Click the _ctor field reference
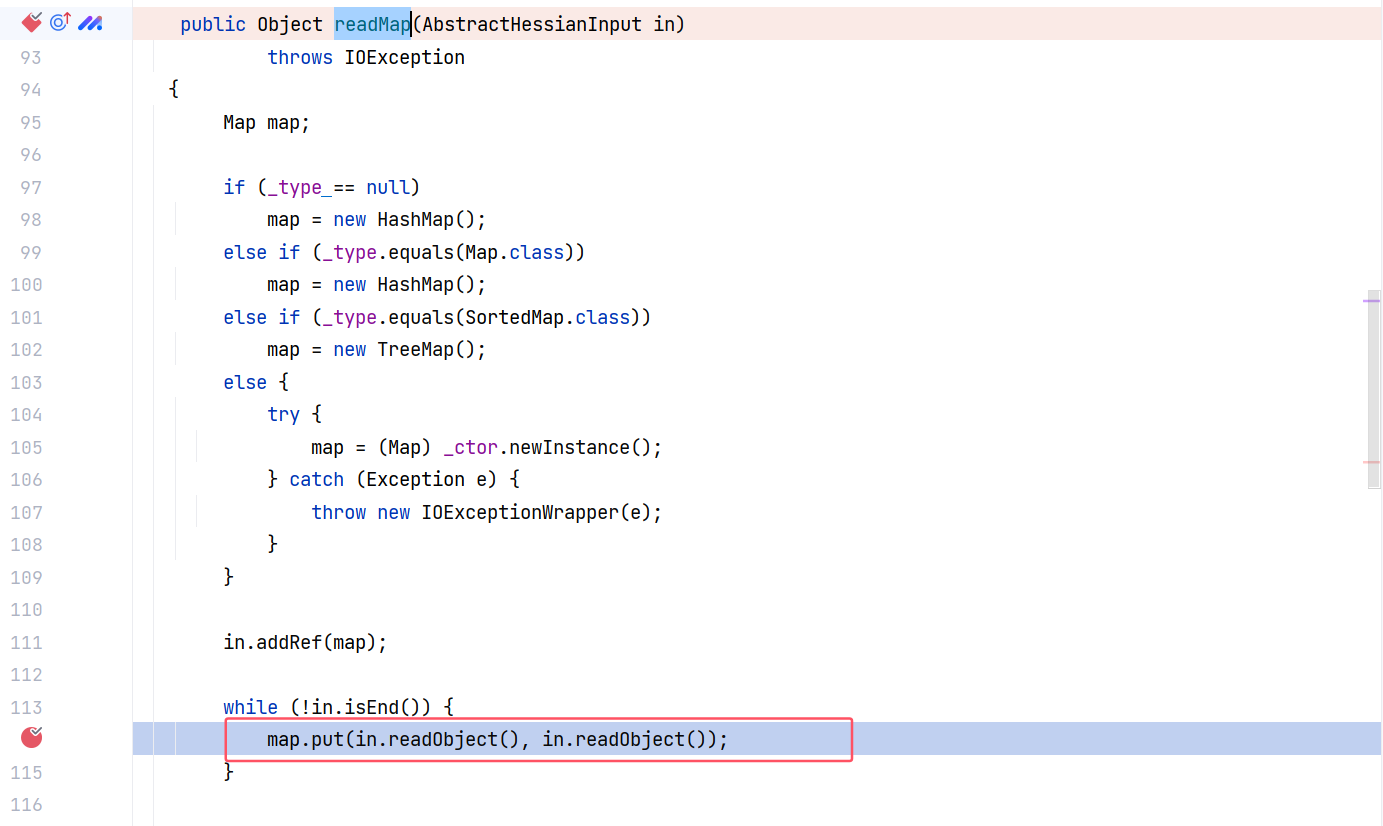This screenshot has height=826, width=1383. [x=470, y=447]
